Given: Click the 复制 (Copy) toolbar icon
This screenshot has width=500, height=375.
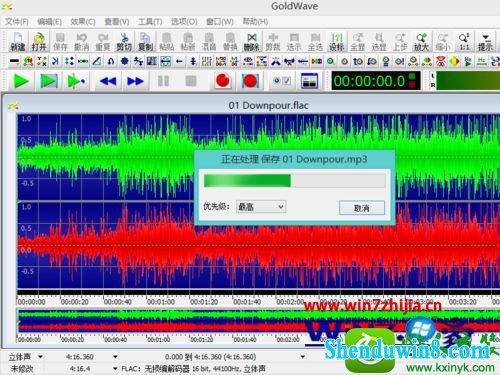Looking at the screenshot, I should (x=145, y=42).
